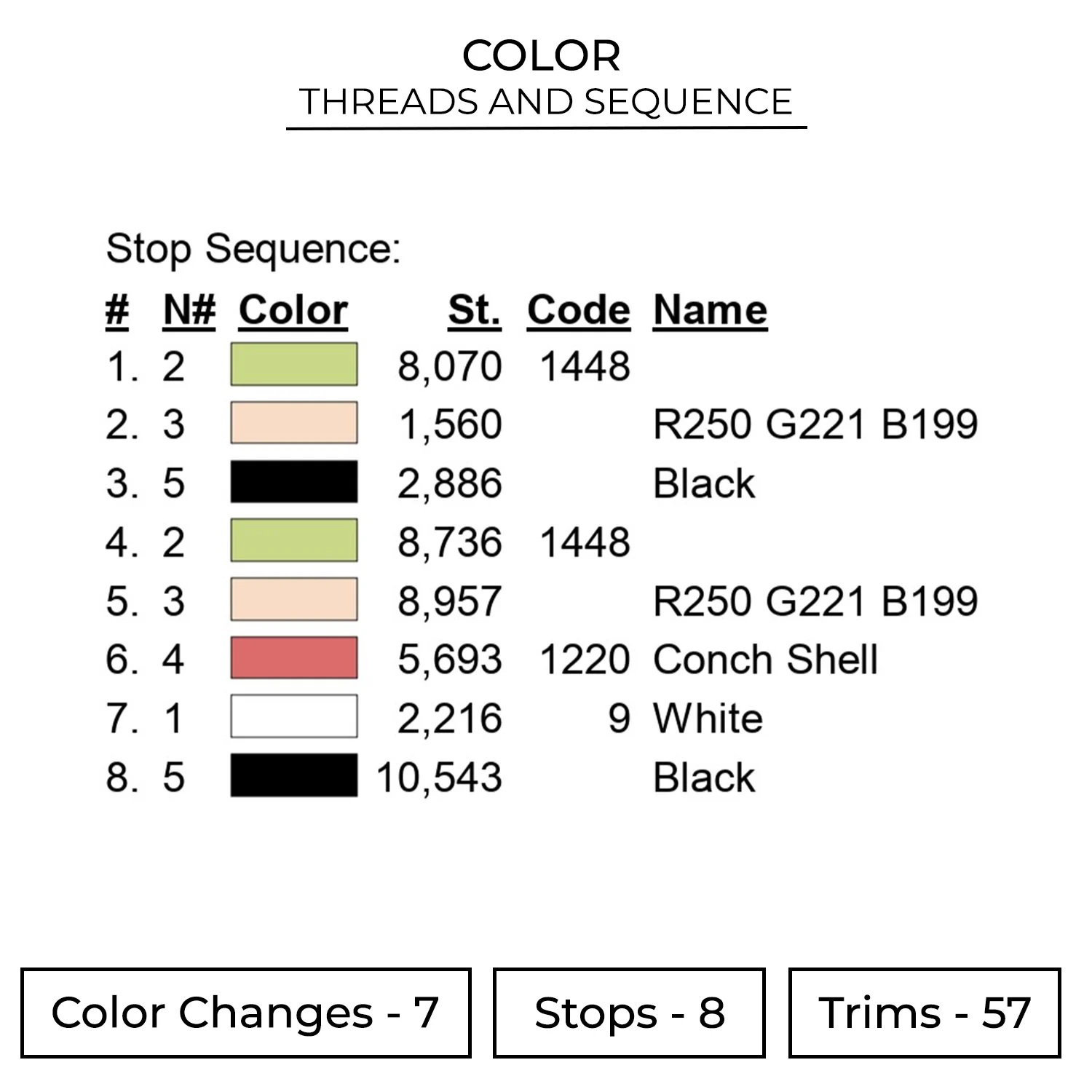
Task: Click the Stop Sequence label
Action: 253,249
